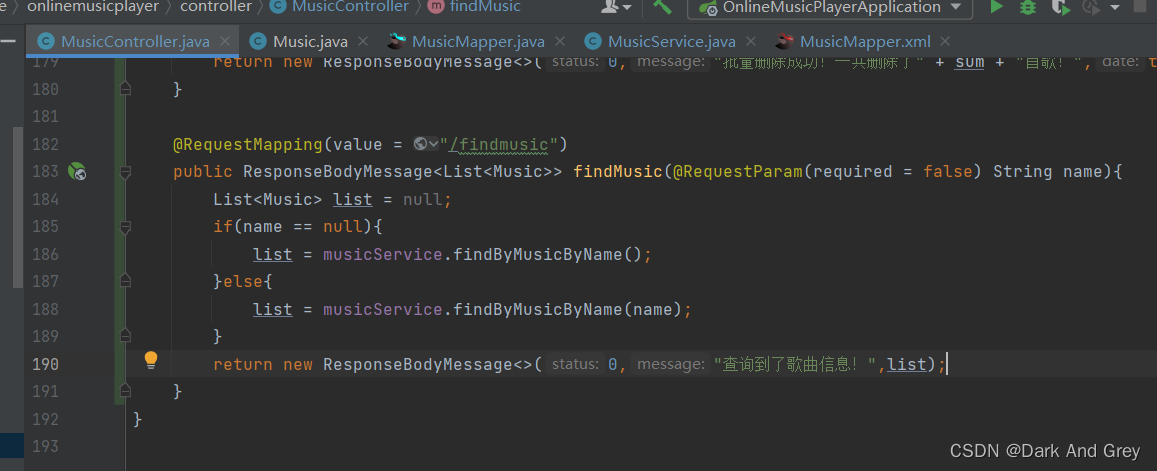Click the else keyword on line 187
1157x471 pixels.
tap(243, 282)
